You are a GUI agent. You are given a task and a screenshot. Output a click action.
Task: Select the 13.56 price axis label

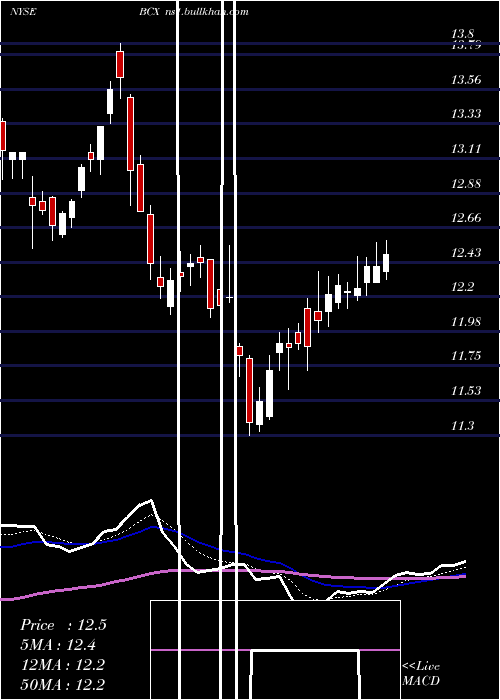[466, 80]
